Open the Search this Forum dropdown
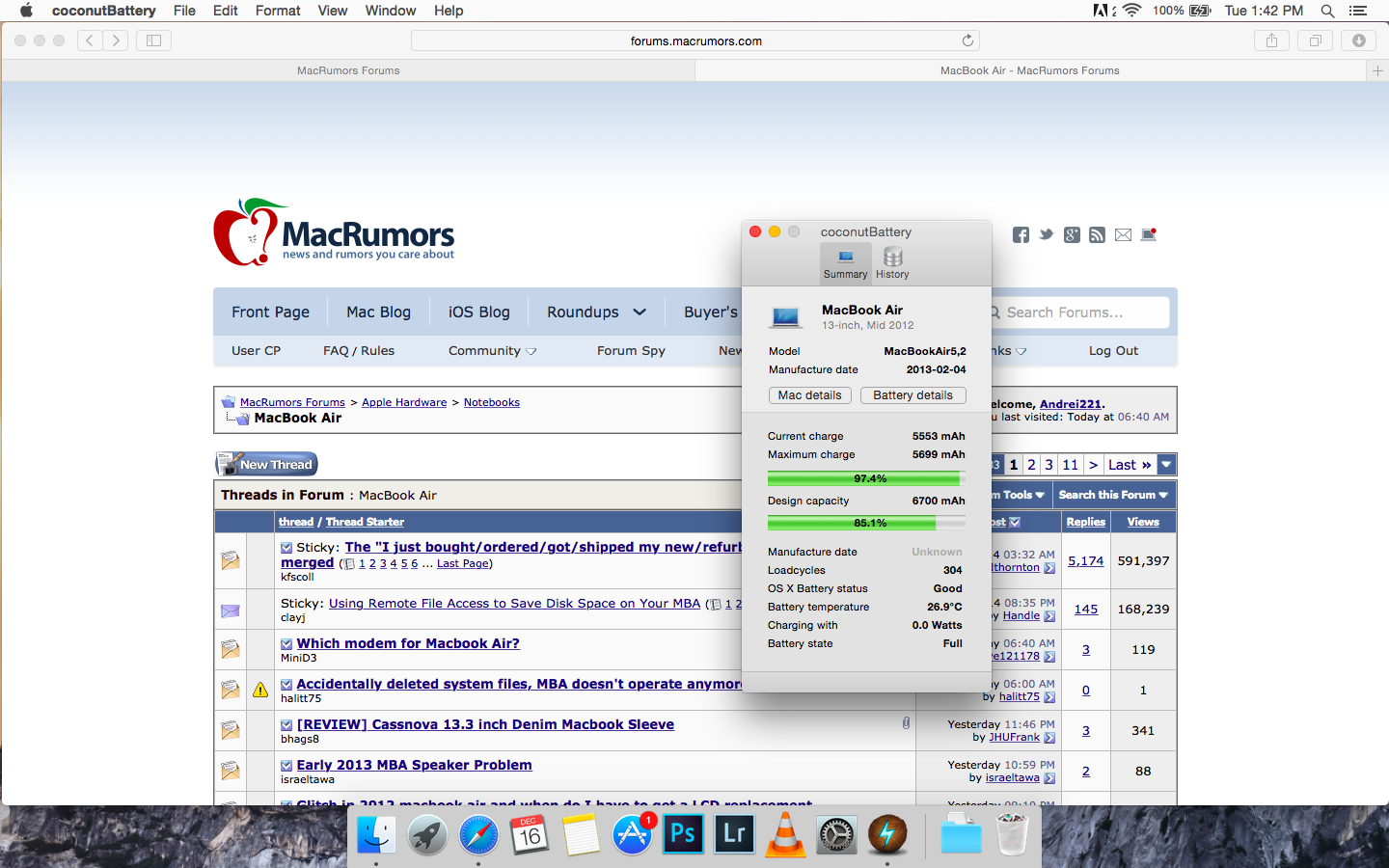Viewport: 1389px width, 868px height. coord(1113,495)
